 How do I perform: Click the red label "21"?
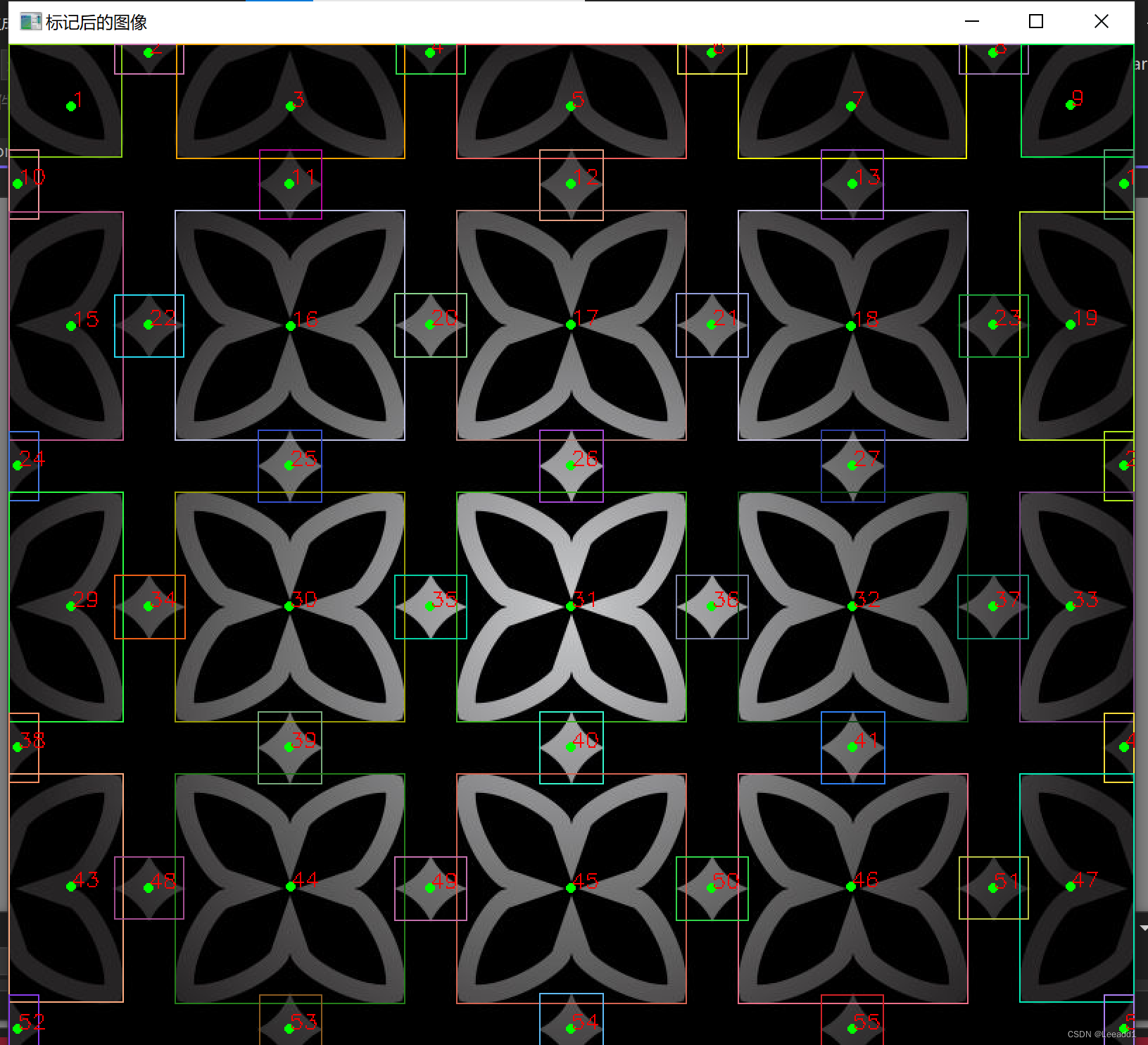coord(726,318)
